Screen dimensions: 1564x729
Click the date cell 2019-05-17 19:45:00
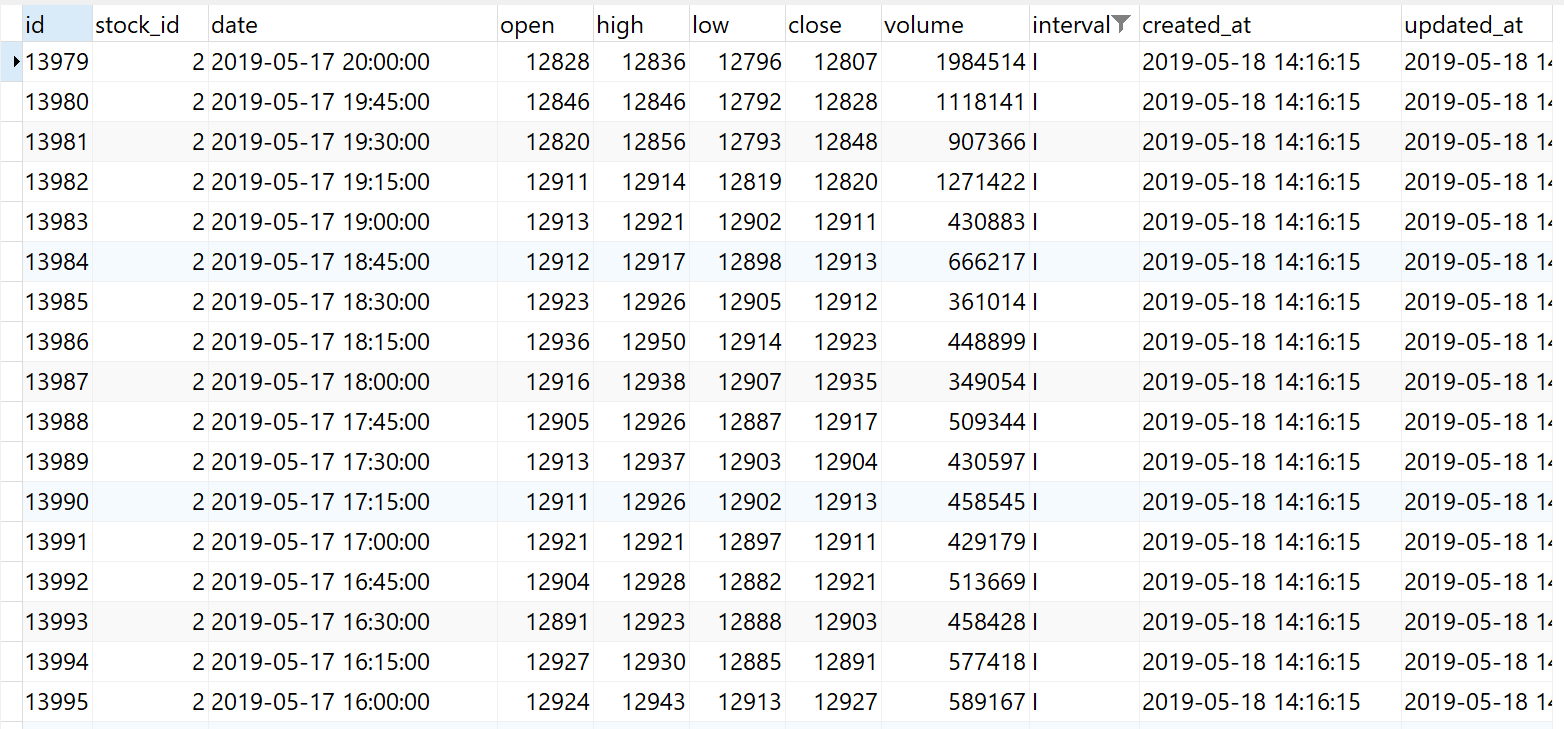click(353, 102)
